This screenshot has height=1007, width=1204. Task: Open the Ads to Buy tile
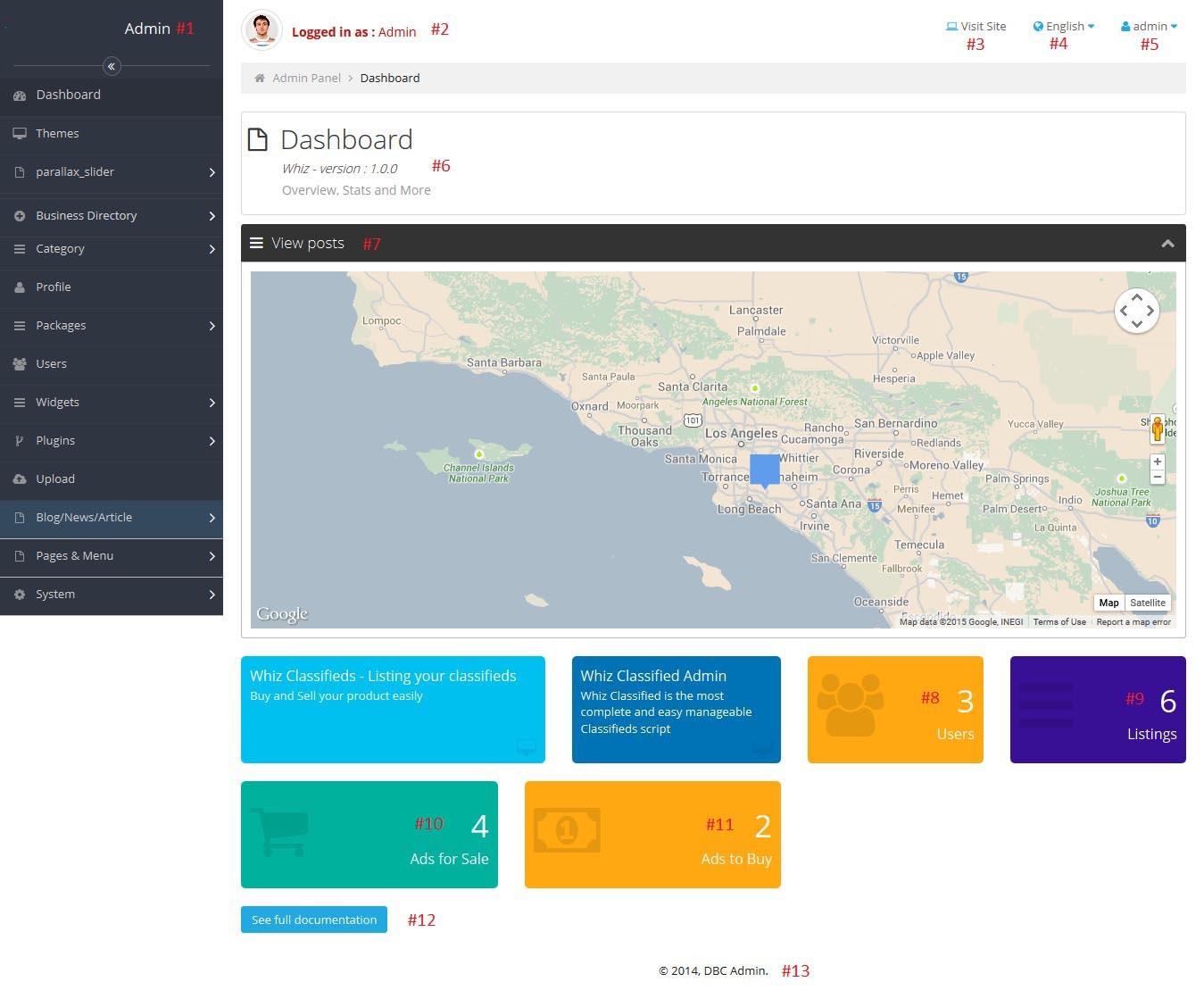(652, 835)
